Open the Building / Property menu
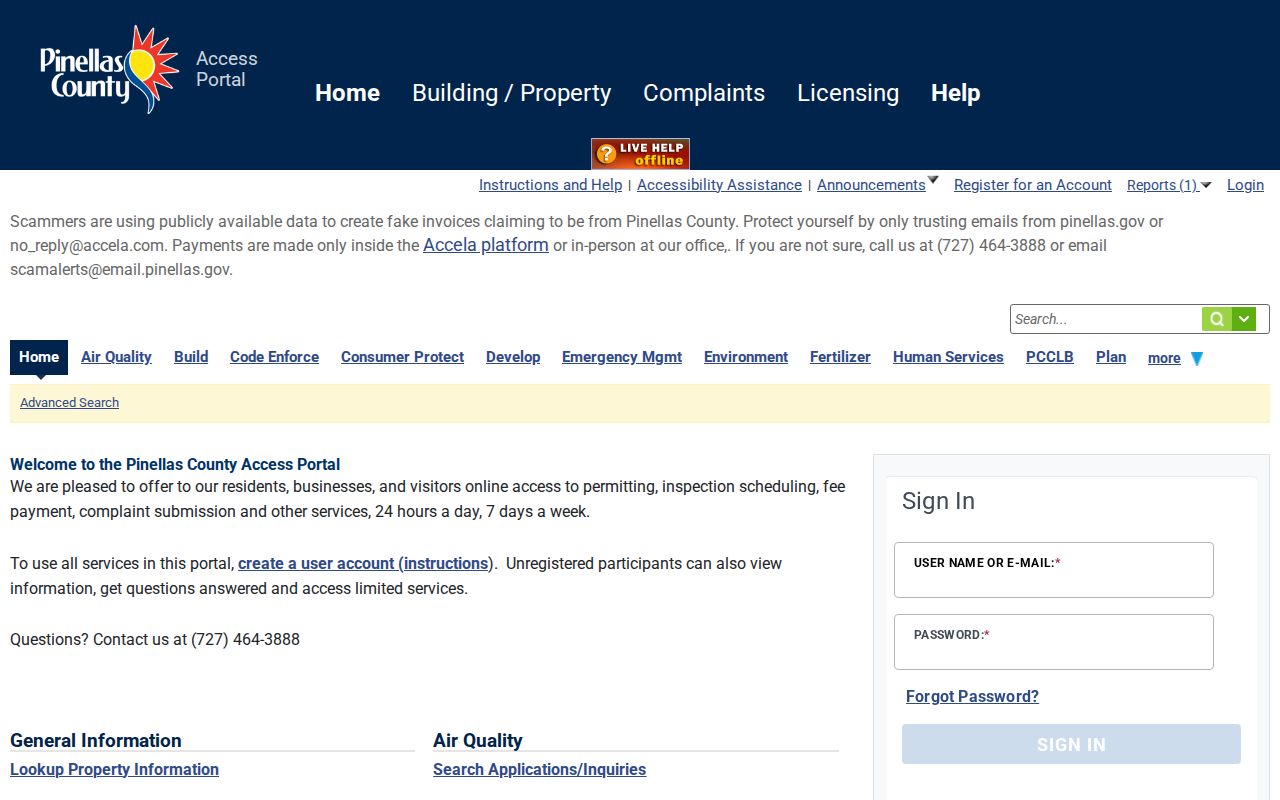 tap(511, 93)
